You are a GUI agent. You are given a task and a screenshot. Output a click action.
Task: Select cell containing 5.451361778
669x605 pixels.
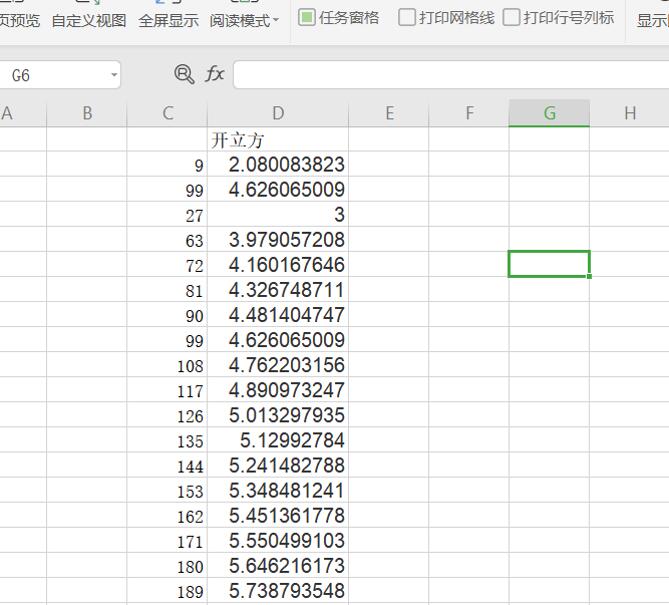278,515
